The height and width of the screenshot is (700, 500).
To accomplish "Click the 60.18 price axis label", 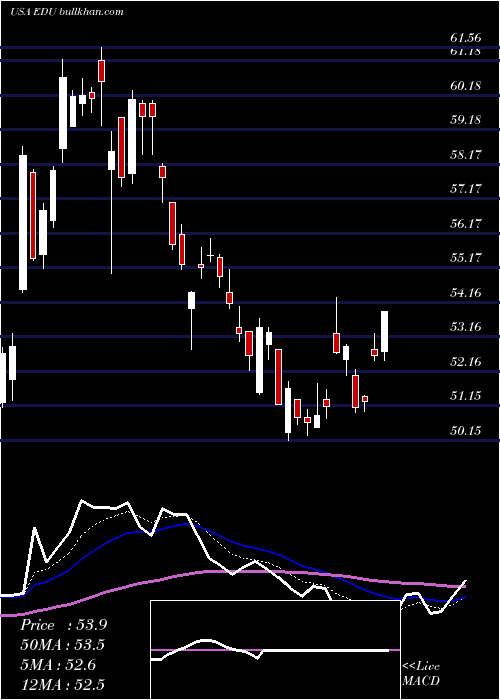I will tap(466, 85).
